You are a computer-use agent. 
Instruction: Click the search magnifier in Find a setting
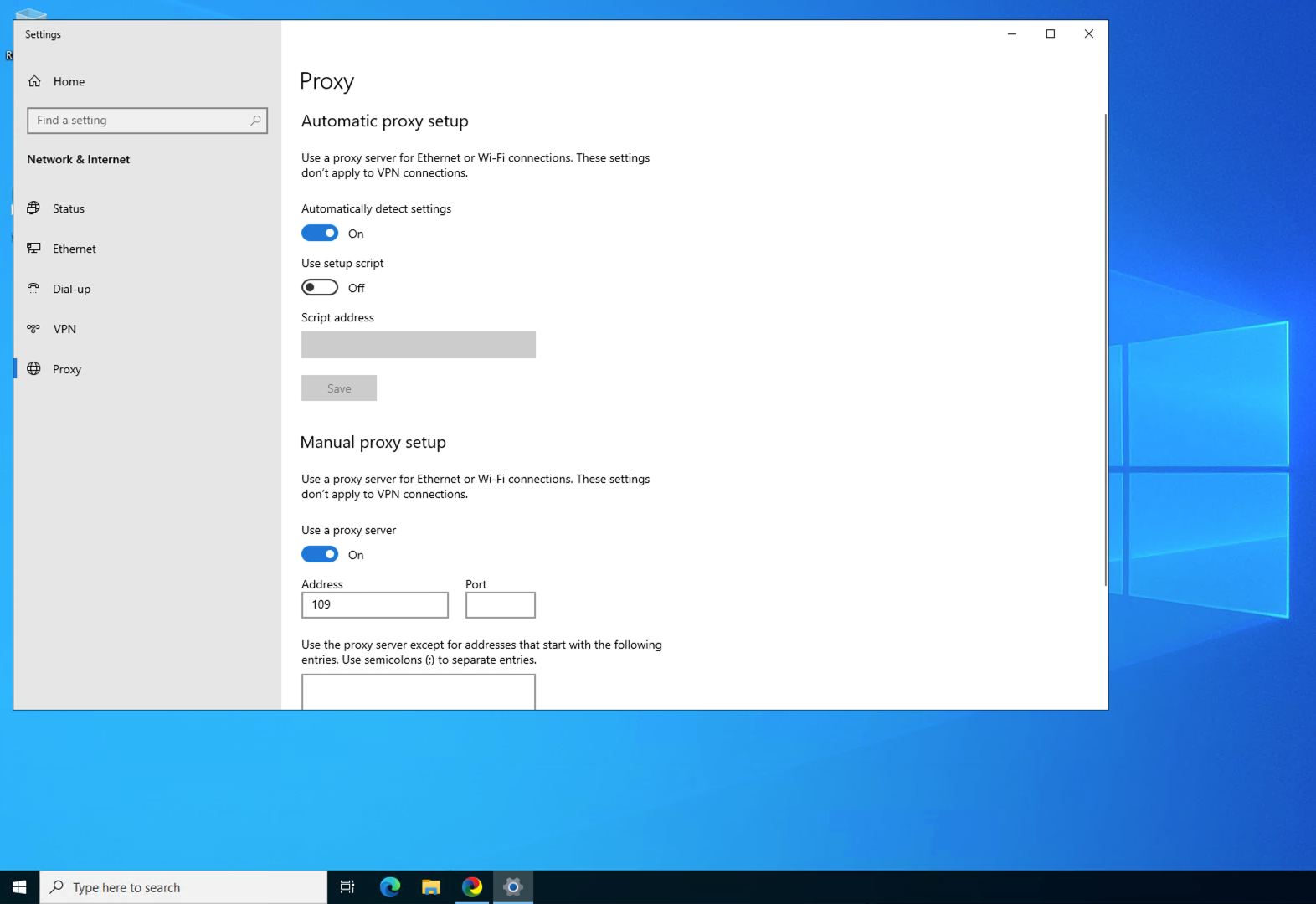click(255, 121)
